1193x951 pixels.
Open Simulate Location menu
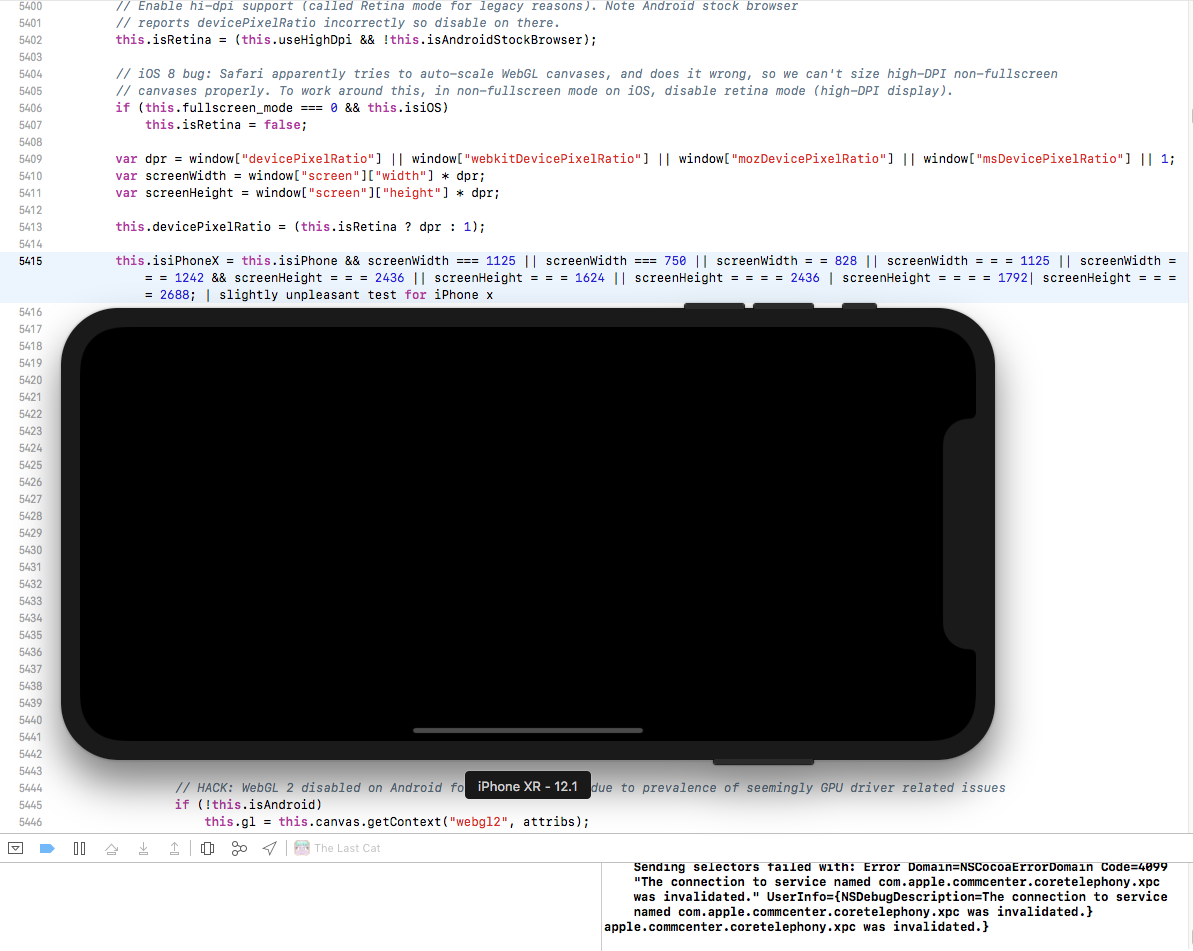(270, 848)
